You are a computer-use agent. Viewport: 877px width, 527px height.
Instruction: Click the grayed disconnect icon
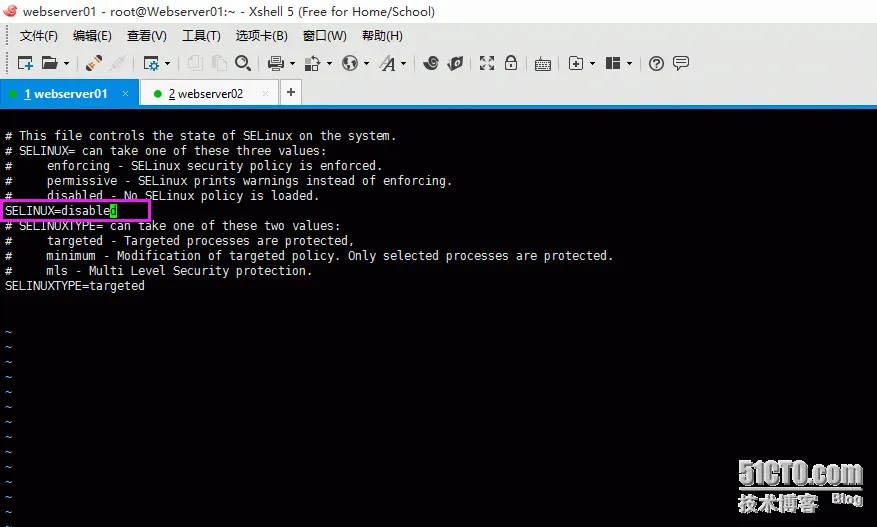coord(117,63)
